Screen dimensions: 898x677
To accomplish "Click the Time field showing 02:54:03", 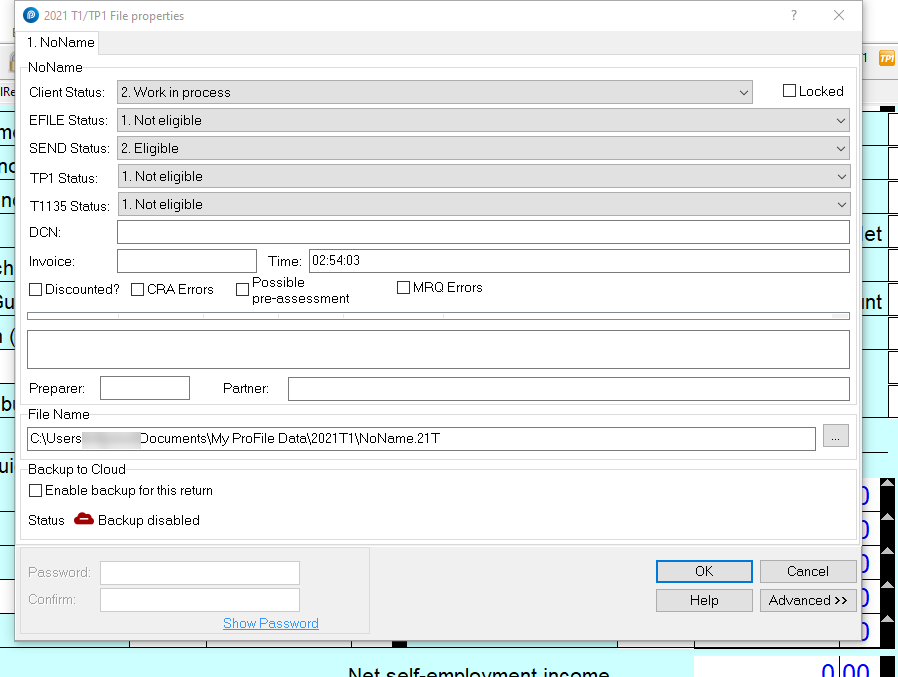I will (x=579, y=261).
